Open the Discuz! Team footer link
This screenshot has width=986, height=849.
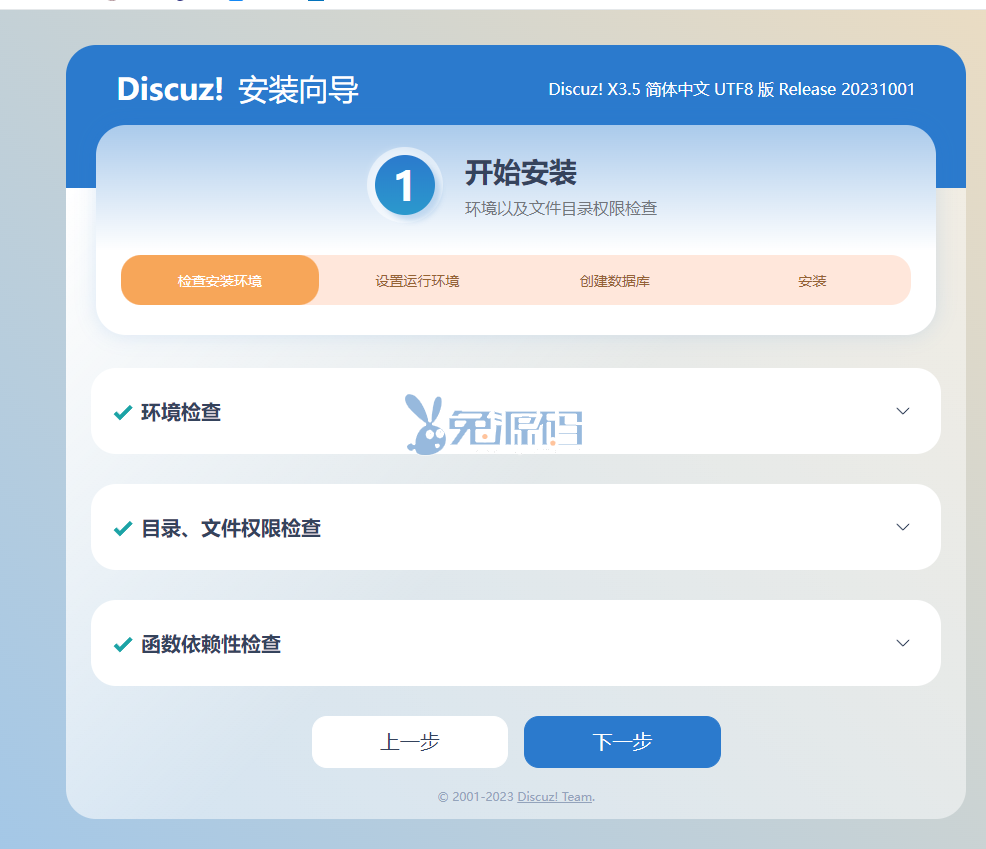(555, 797)
